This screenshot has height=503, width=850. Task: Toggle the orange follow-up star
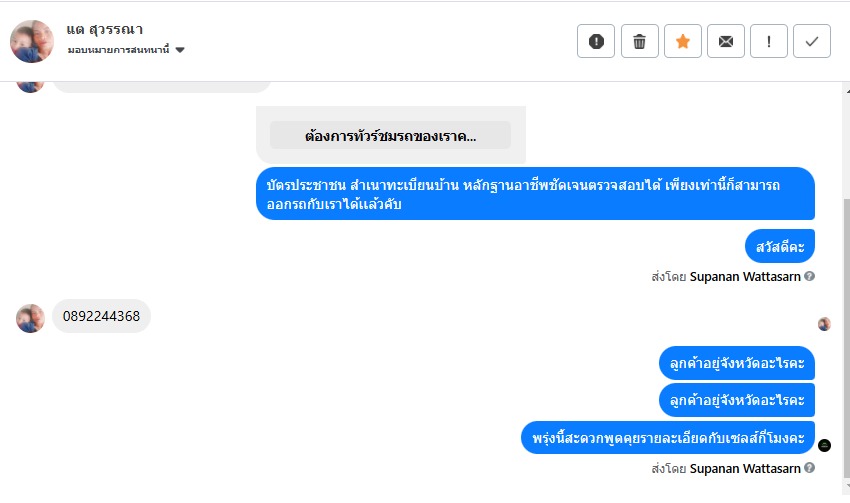pyautogui.click(x=683, y=41)
